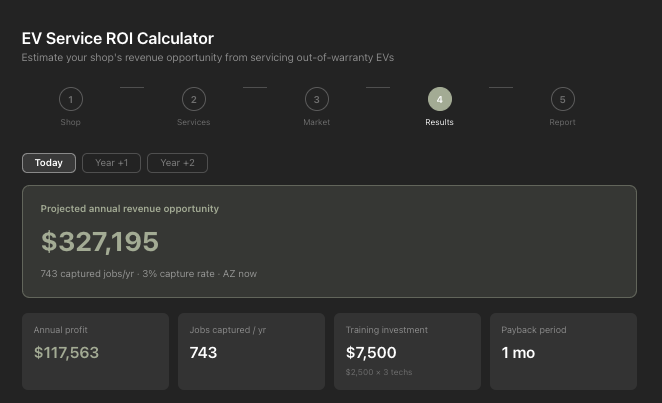Click the active step 4 Results circle

[439, 99]
